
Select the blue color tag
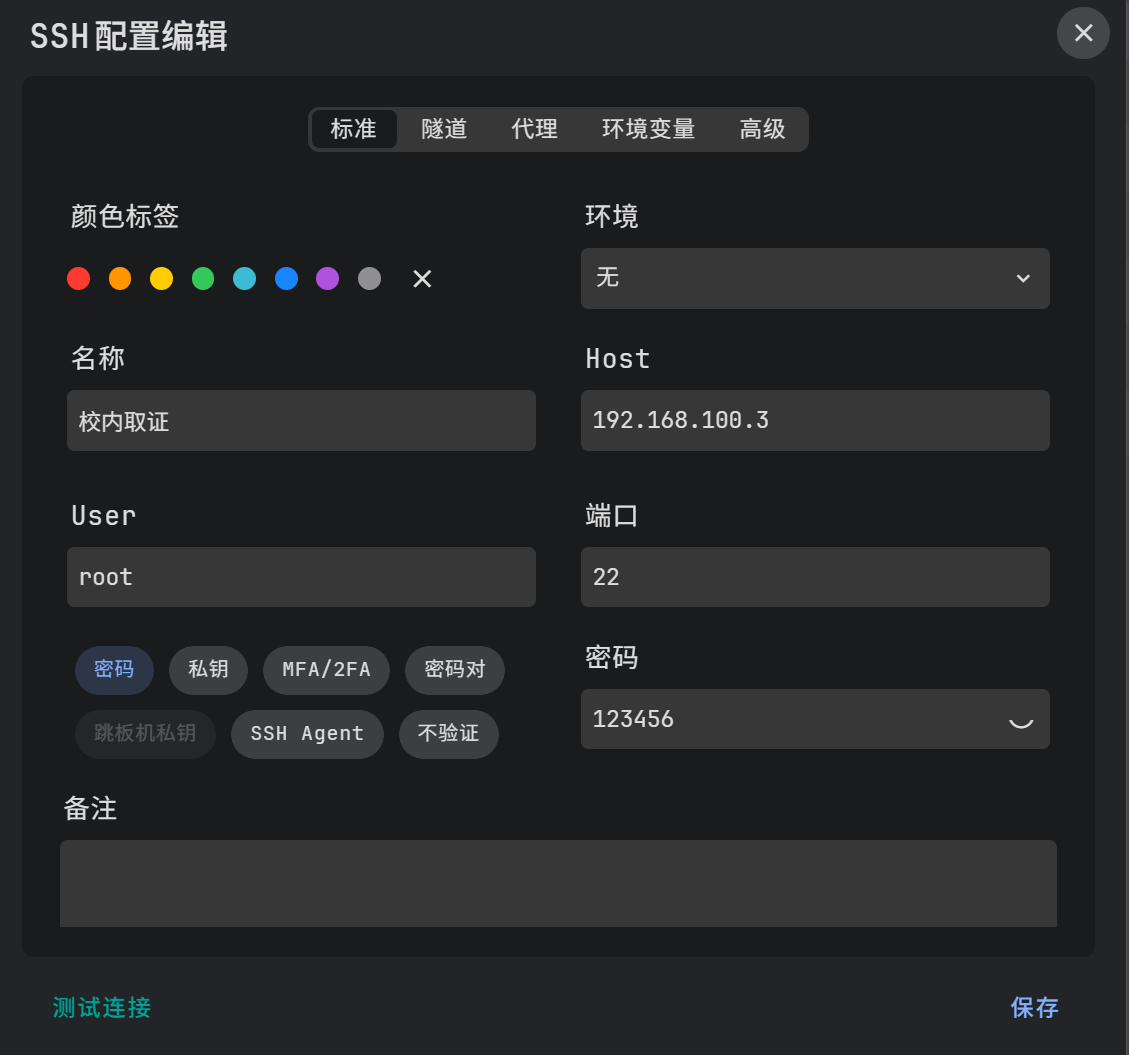(286, 279)
